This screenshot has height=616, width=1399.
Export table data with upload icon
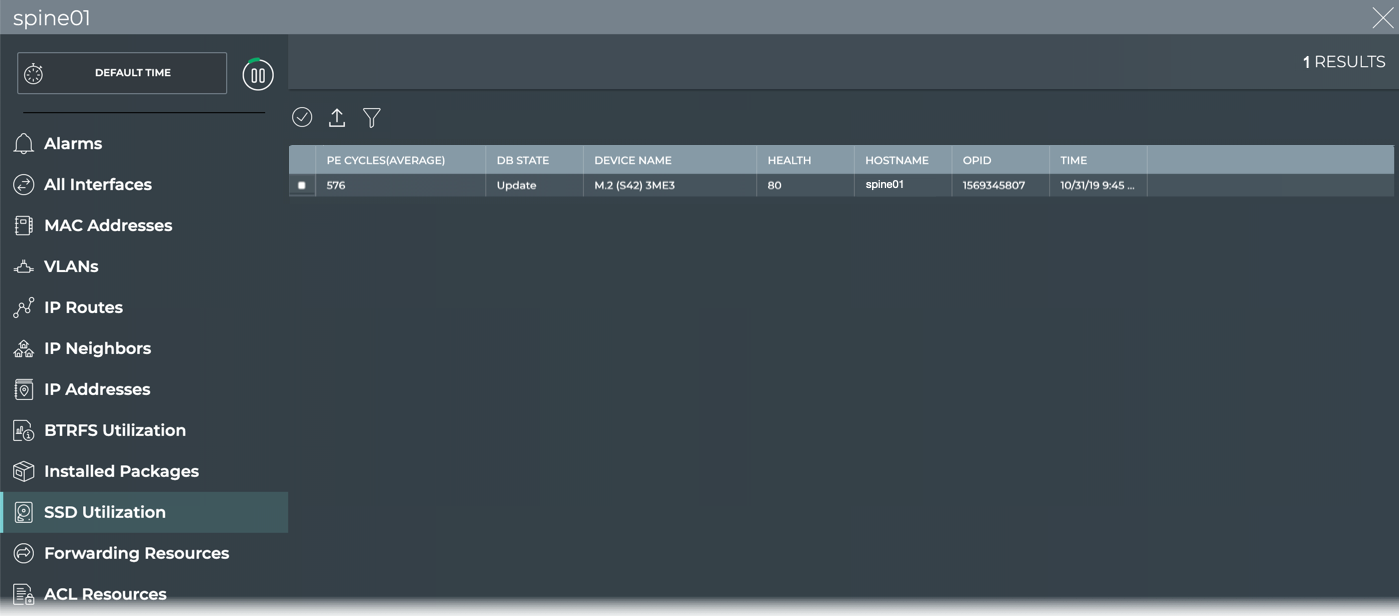pyautogui.click(x=337, y=118)
